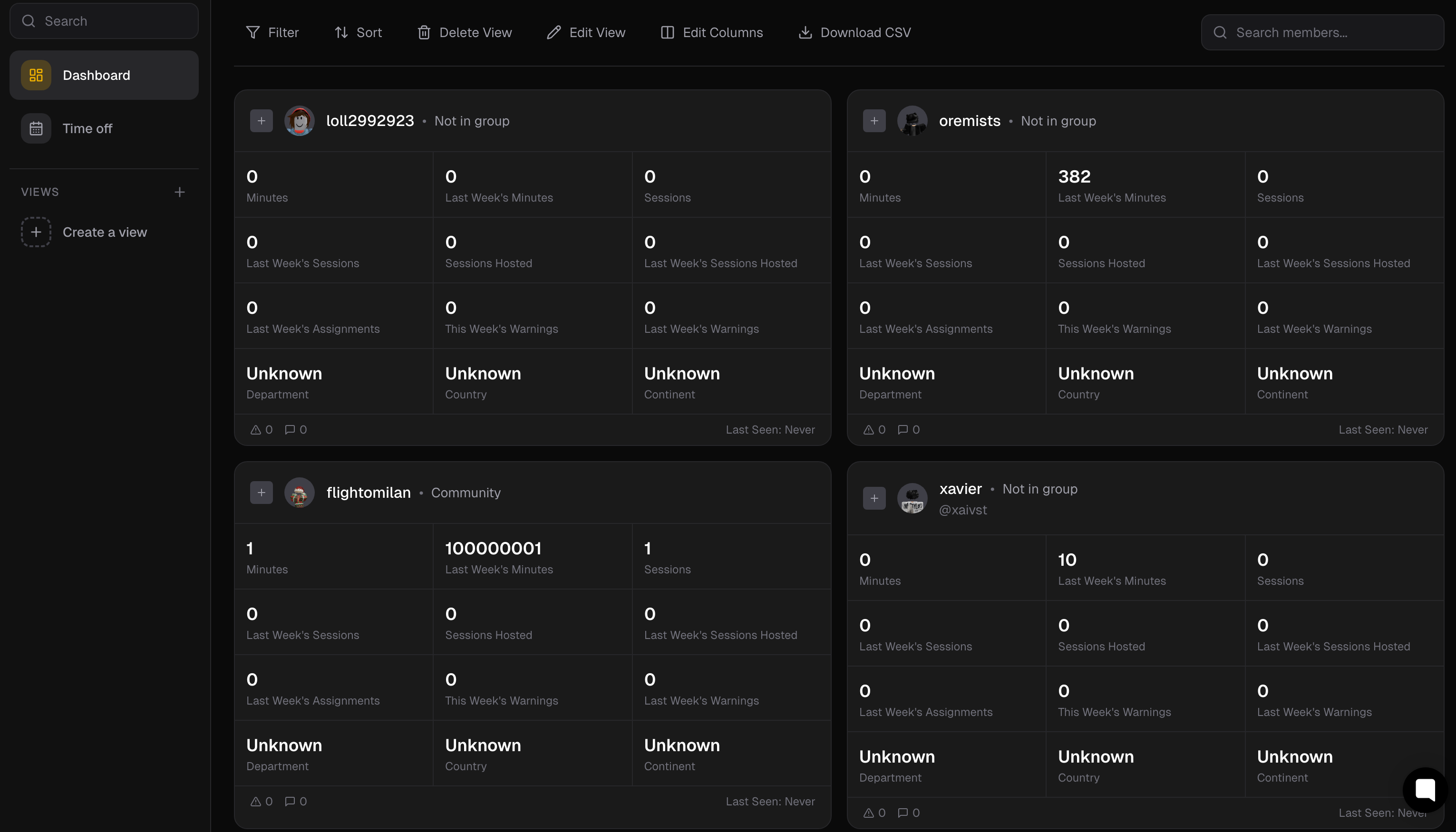Select loll2992923 card checkbox
This screenshot has width=1456, height=832.
point(261,121)
